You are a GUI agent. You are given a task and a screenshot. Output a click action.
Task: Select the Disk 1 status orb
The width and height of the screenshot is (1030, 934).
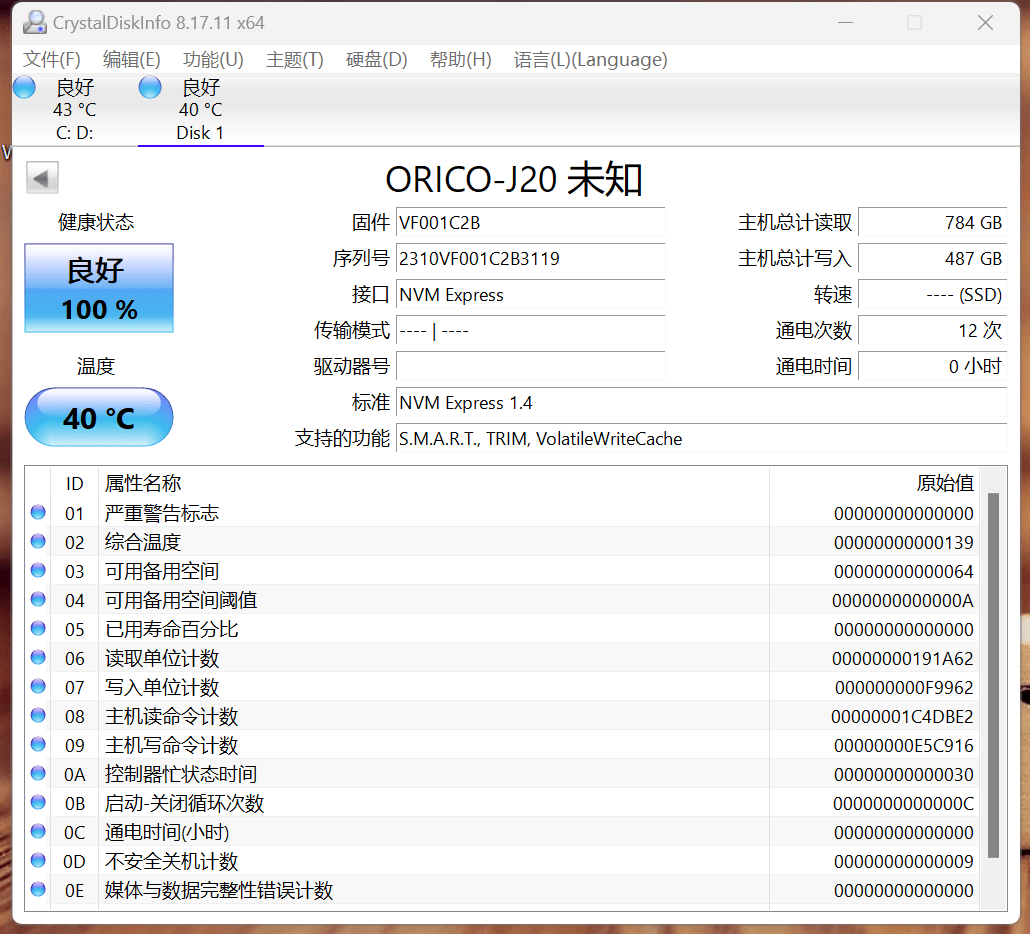(150, 87)
